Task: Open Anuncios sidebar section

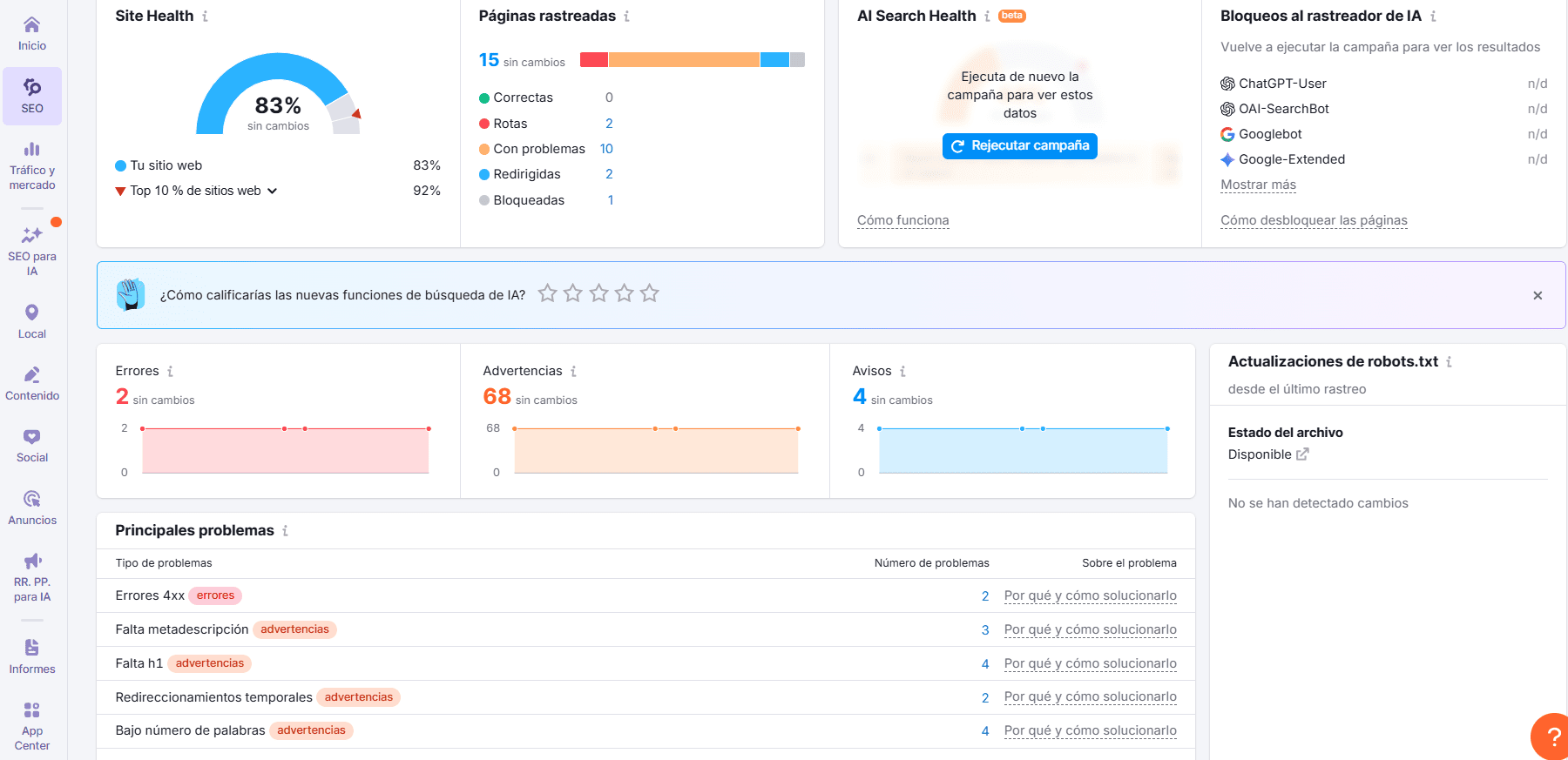Action: click(x=32, y=508)
